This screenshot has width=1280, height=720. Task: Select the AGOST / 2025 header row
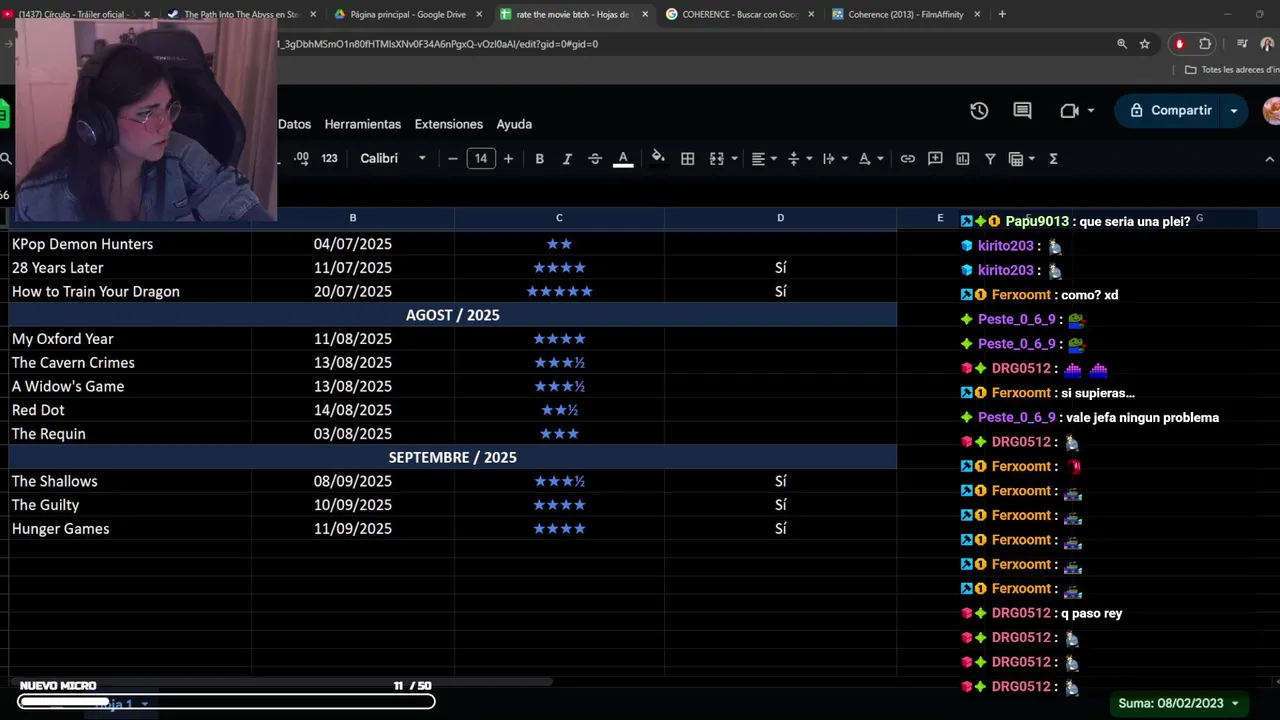452,315
